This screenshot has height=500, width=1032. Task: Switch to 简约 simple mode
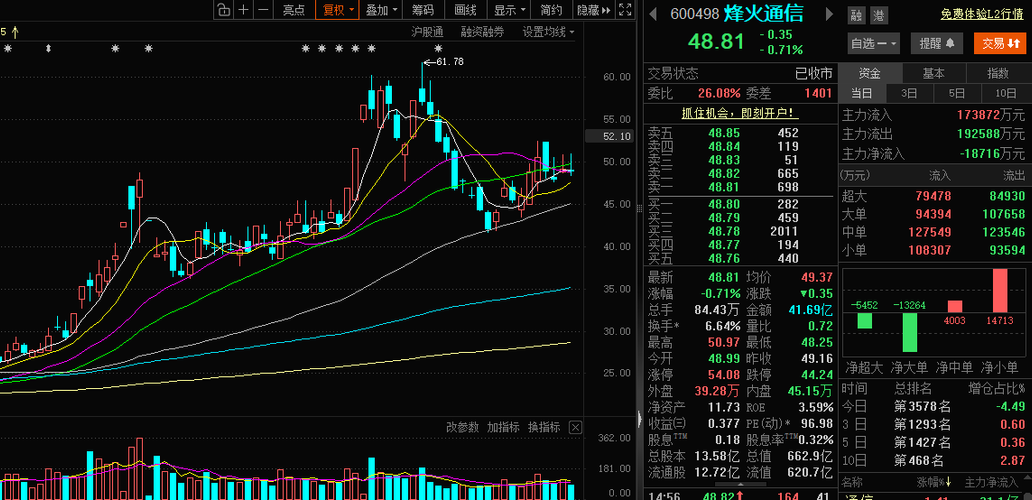pos(552,9)
